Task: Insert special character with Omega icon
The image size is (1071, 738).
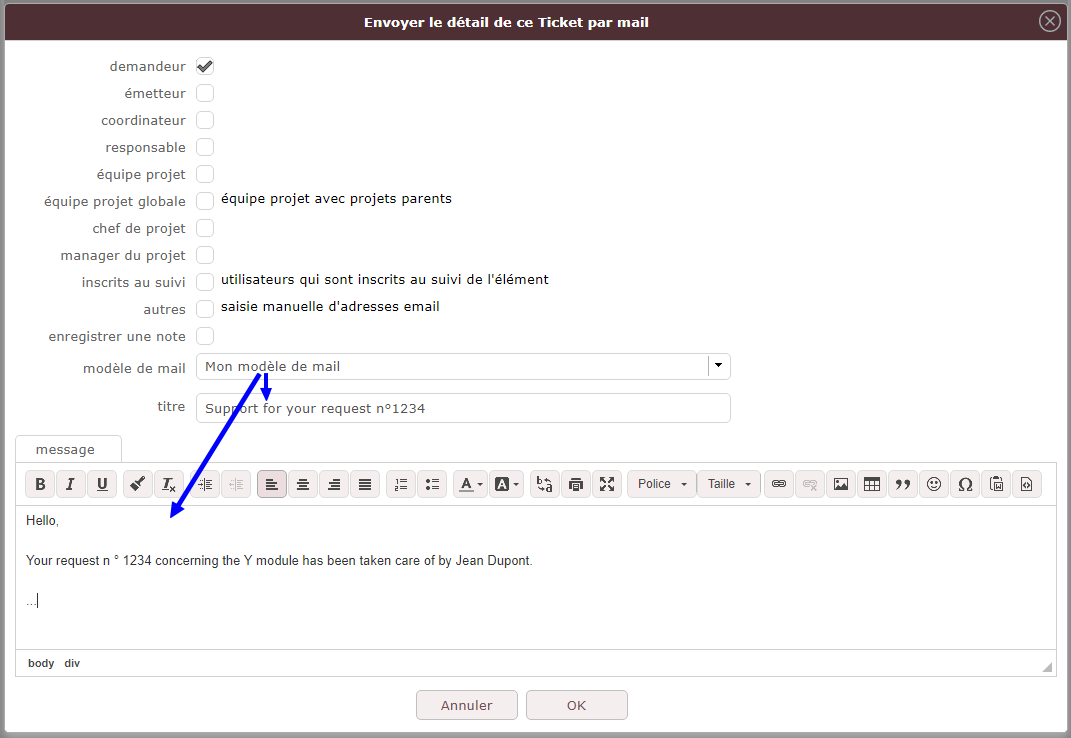Action: tap(965, 484)
